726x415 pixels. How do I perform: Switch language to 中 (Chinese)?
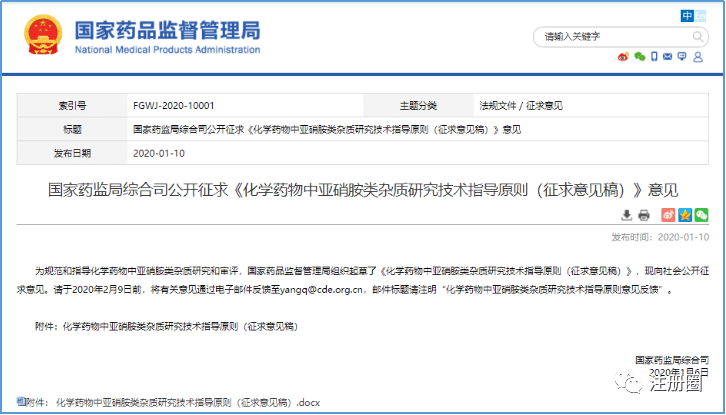coord(687,15)
